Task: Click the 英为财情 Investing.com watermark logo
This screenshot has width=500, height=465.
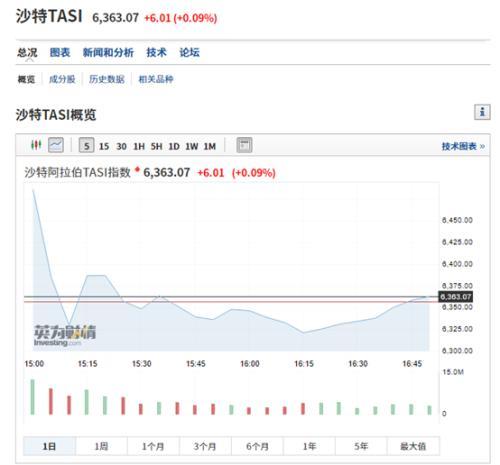Action: [65, 335]
